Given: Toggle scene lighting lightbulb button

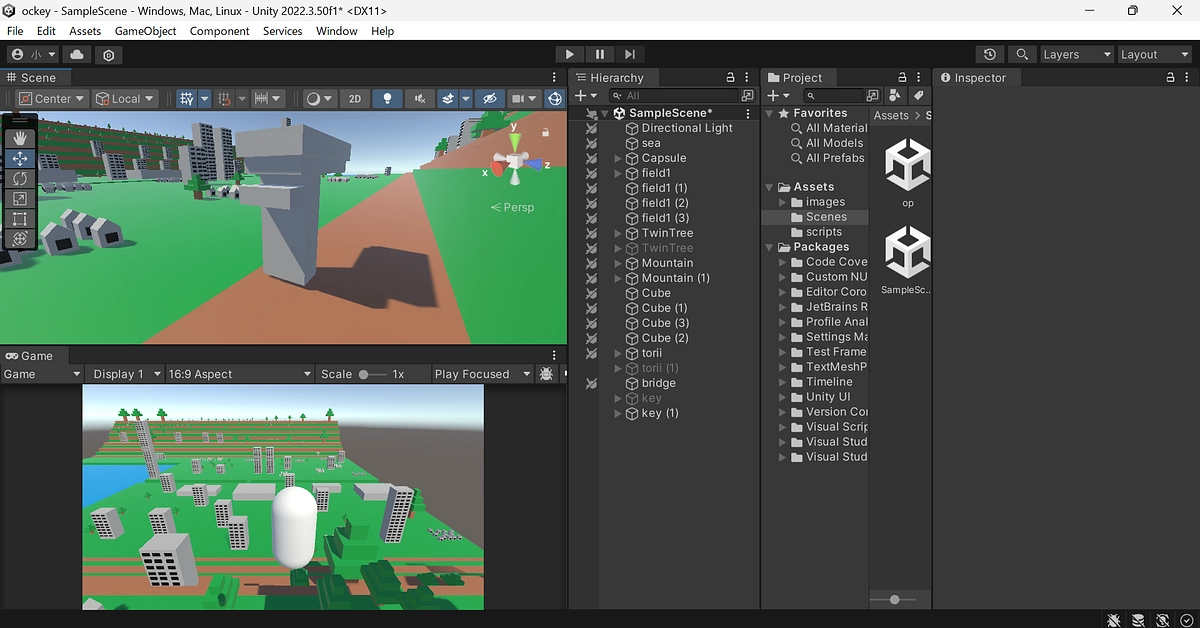Looking at the screenshot, I should click(x=388, y=98).
